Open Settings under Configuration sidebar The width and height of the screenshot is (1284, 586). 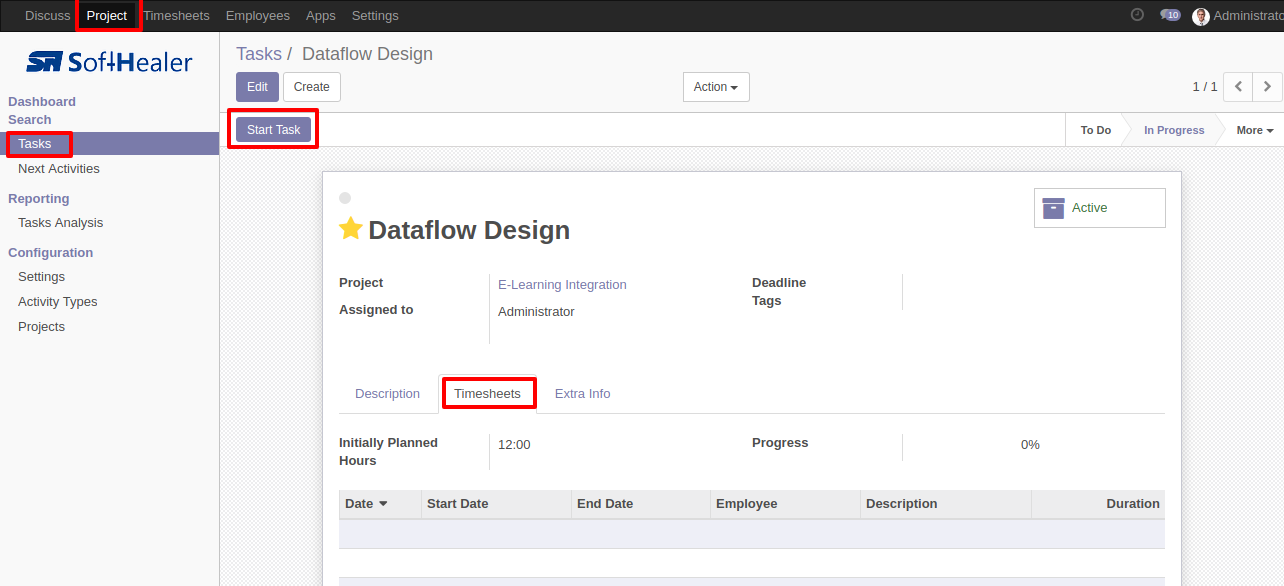(x=41, y=277)
